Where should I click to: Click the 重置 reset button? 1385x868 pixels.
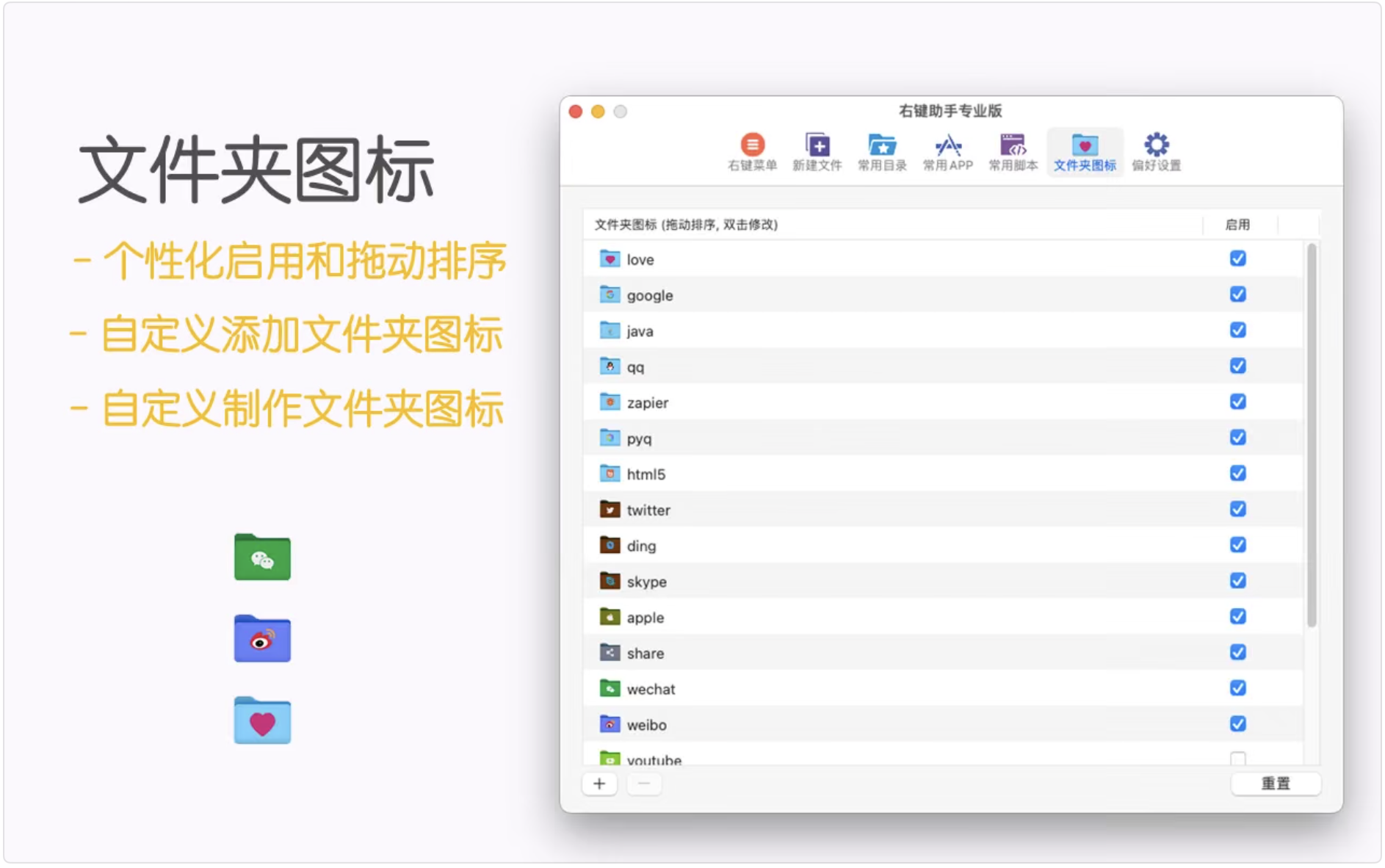(1276, 784)
